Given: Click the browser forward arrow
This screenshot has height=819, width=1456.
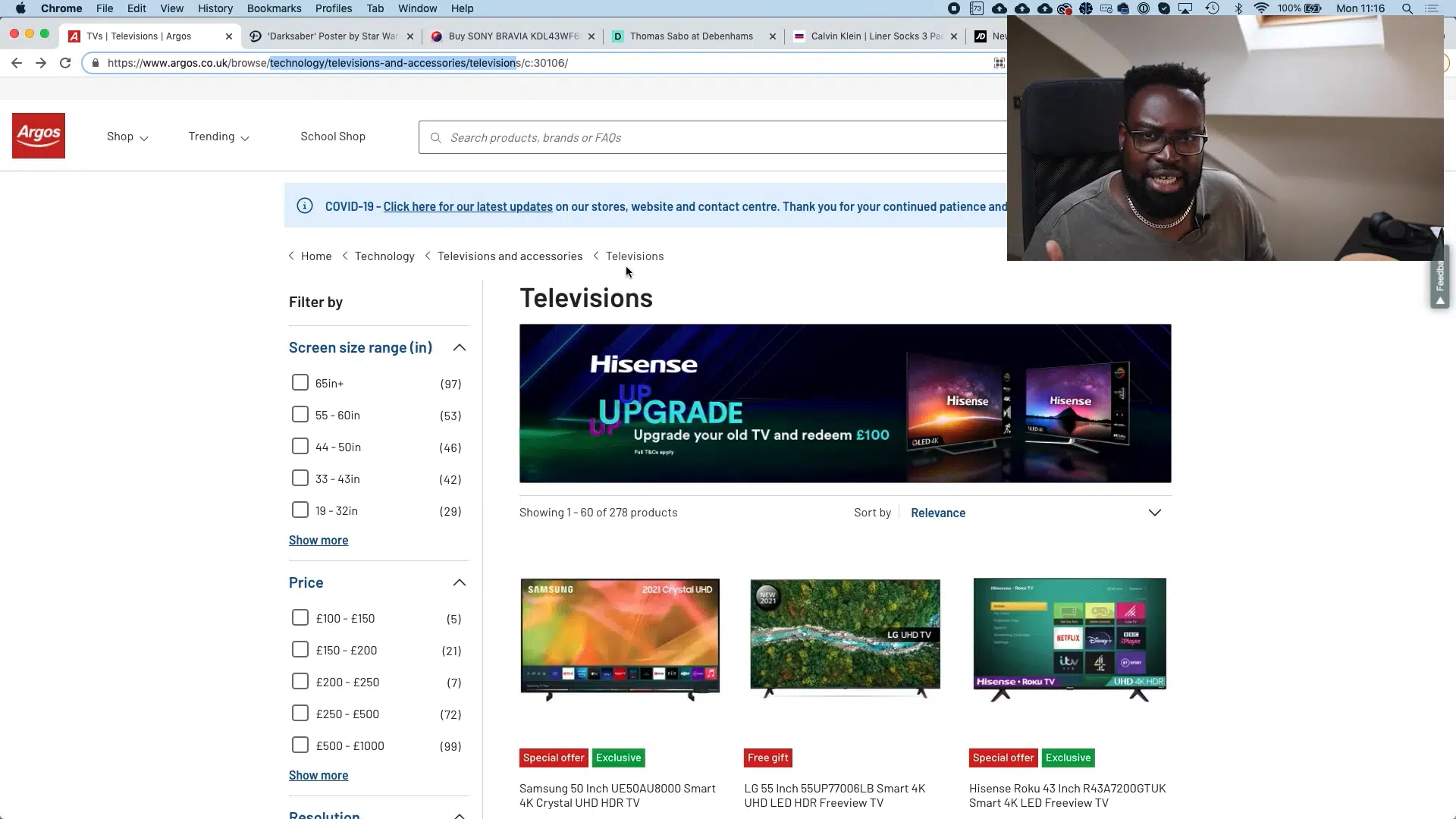Looking at the screenshot, I should coord(41,63).
